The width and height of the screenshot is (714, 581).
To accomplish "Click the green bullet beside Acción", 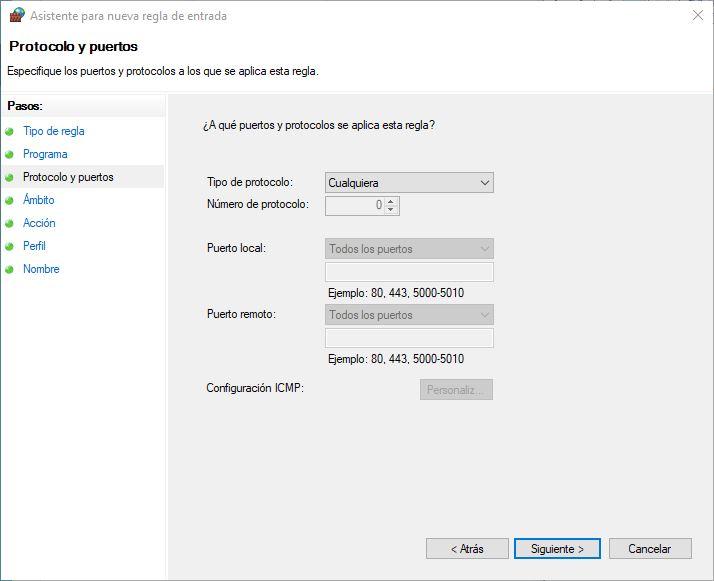I will [10, 223].
